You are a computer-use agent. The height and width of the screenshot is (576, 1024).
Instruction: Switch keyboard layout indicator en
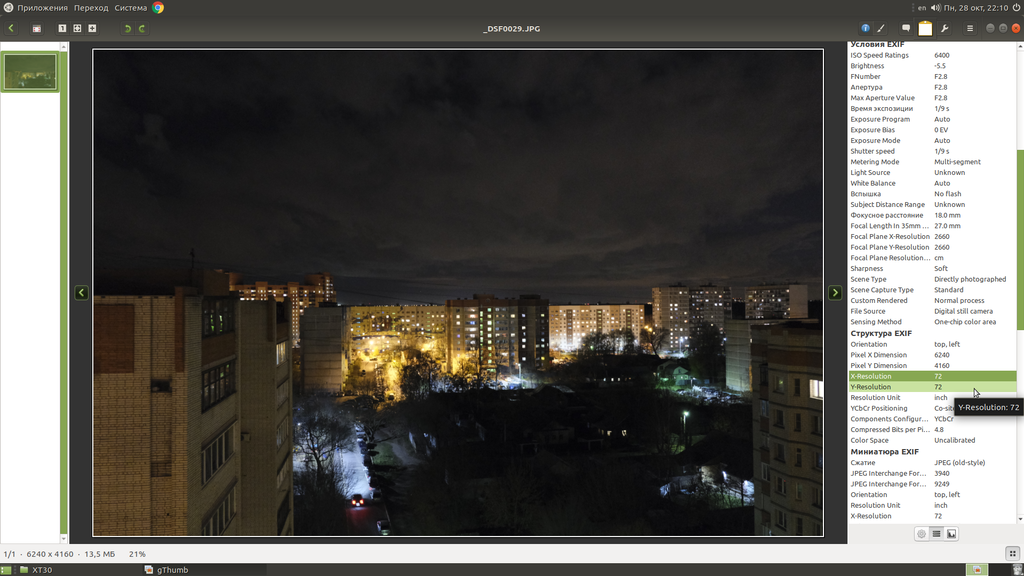pos(921,8)
